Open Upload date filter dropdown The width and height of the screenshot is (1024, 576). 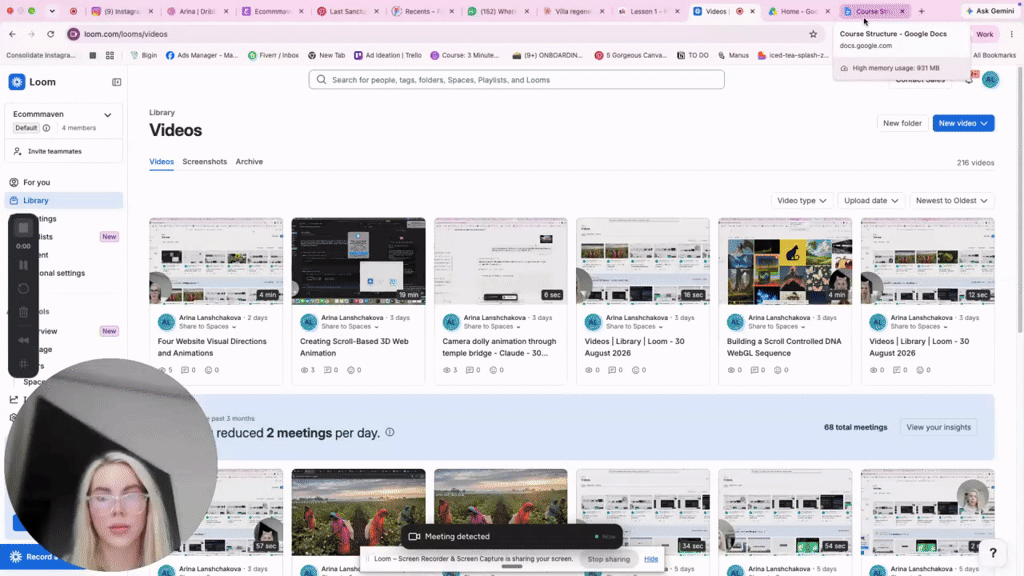pyautogui.click(x=871, y=200)
